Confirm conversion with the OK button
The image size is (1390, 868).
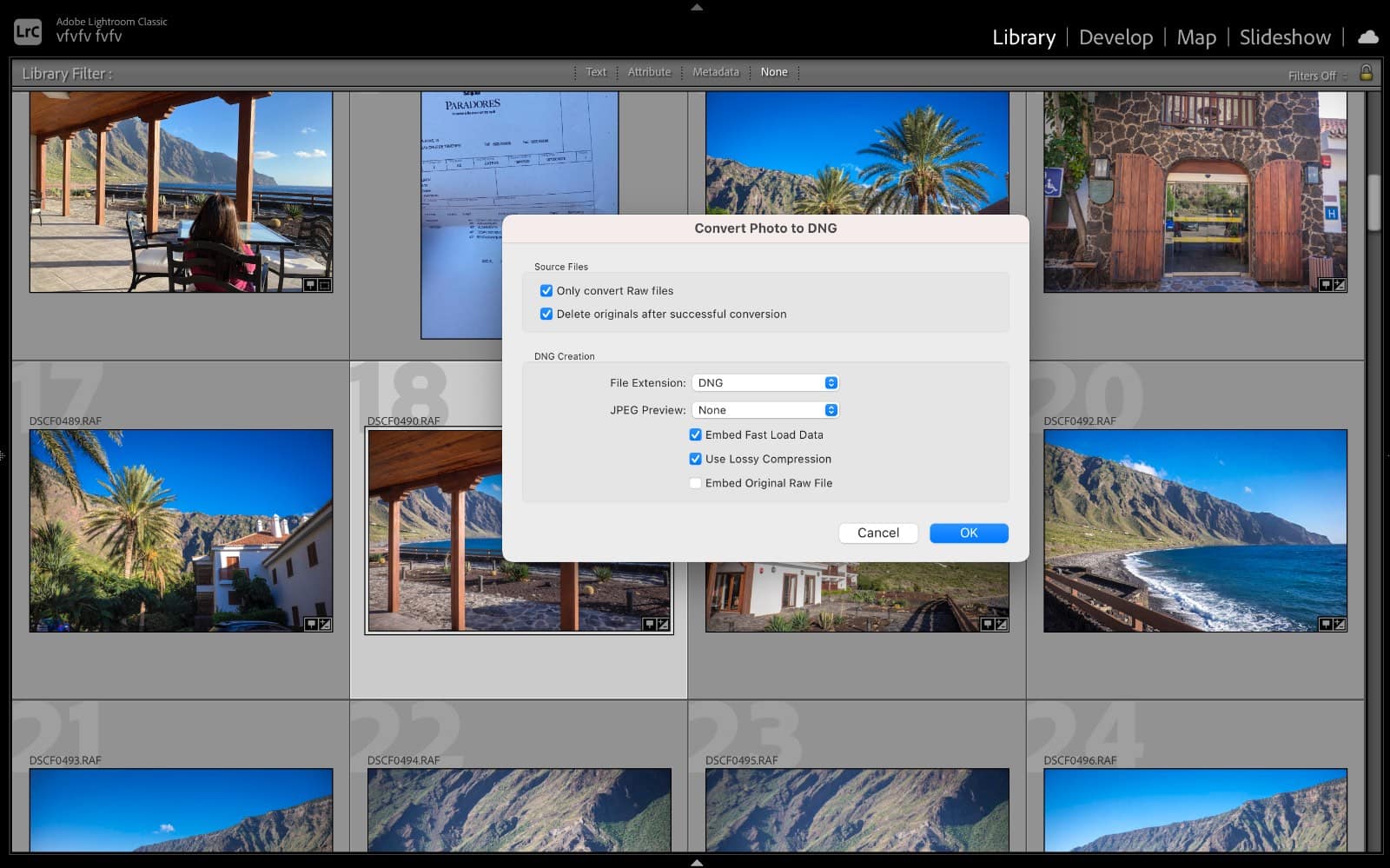click(x=969, y=533)
